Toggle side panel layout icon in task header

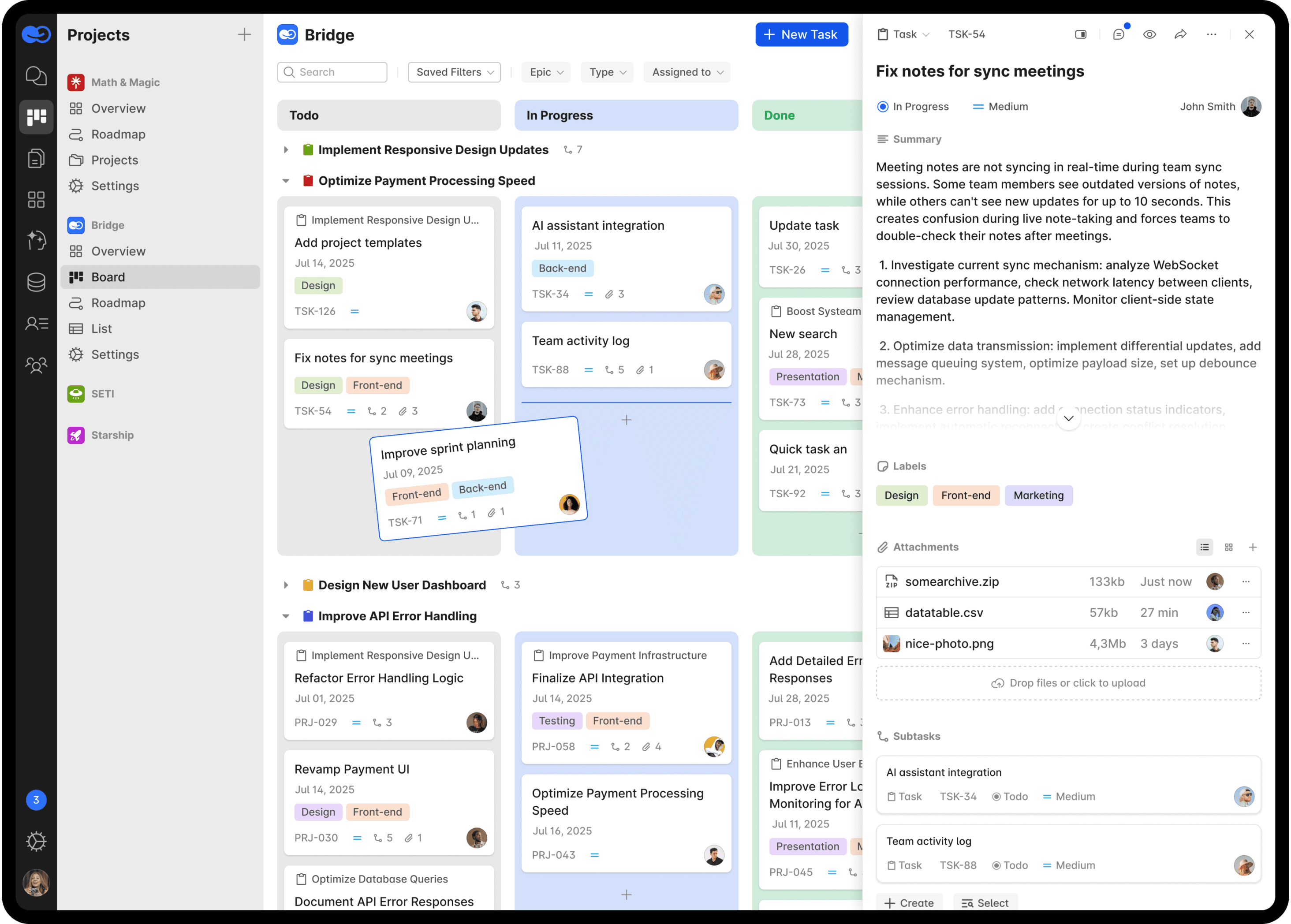pyautogui.click(x=1081, y=34)
